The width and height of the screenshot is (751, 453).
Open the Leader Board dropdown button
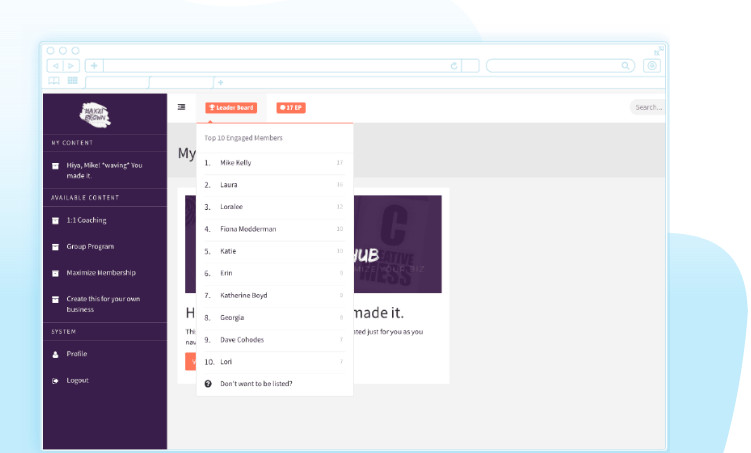coord(231,108)
